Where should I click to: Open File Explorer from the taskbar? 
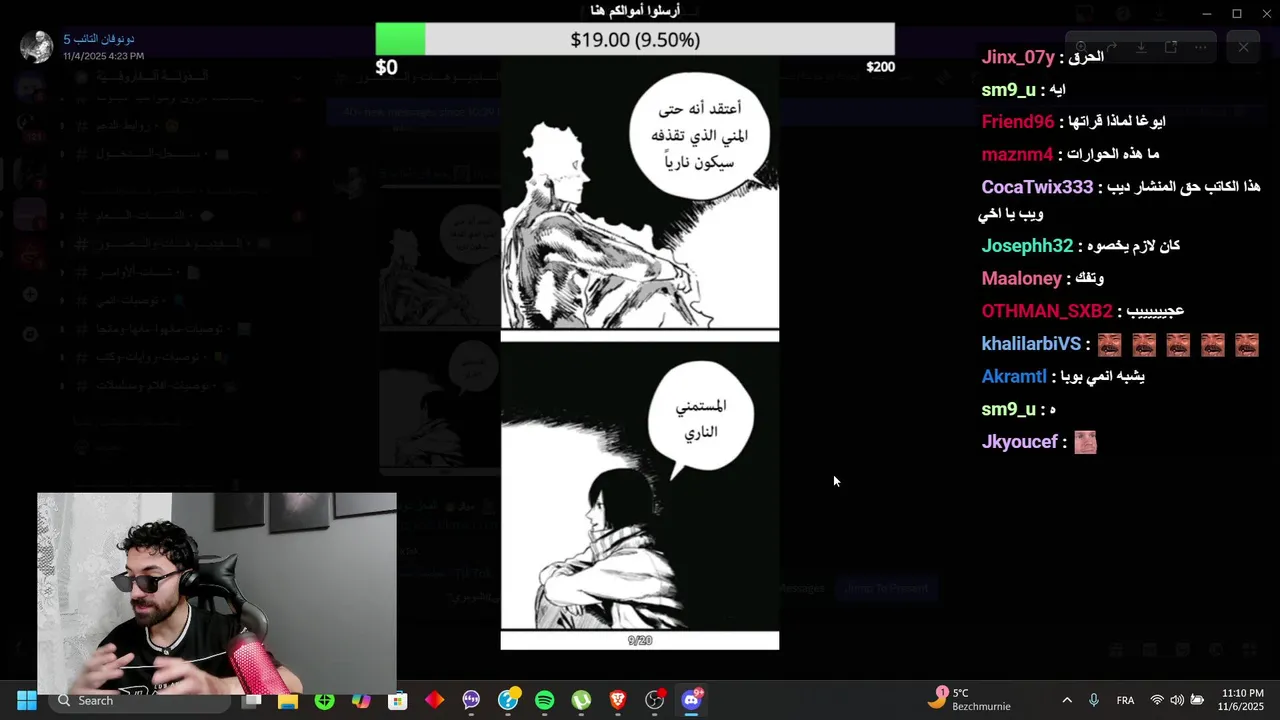point(288,700)
